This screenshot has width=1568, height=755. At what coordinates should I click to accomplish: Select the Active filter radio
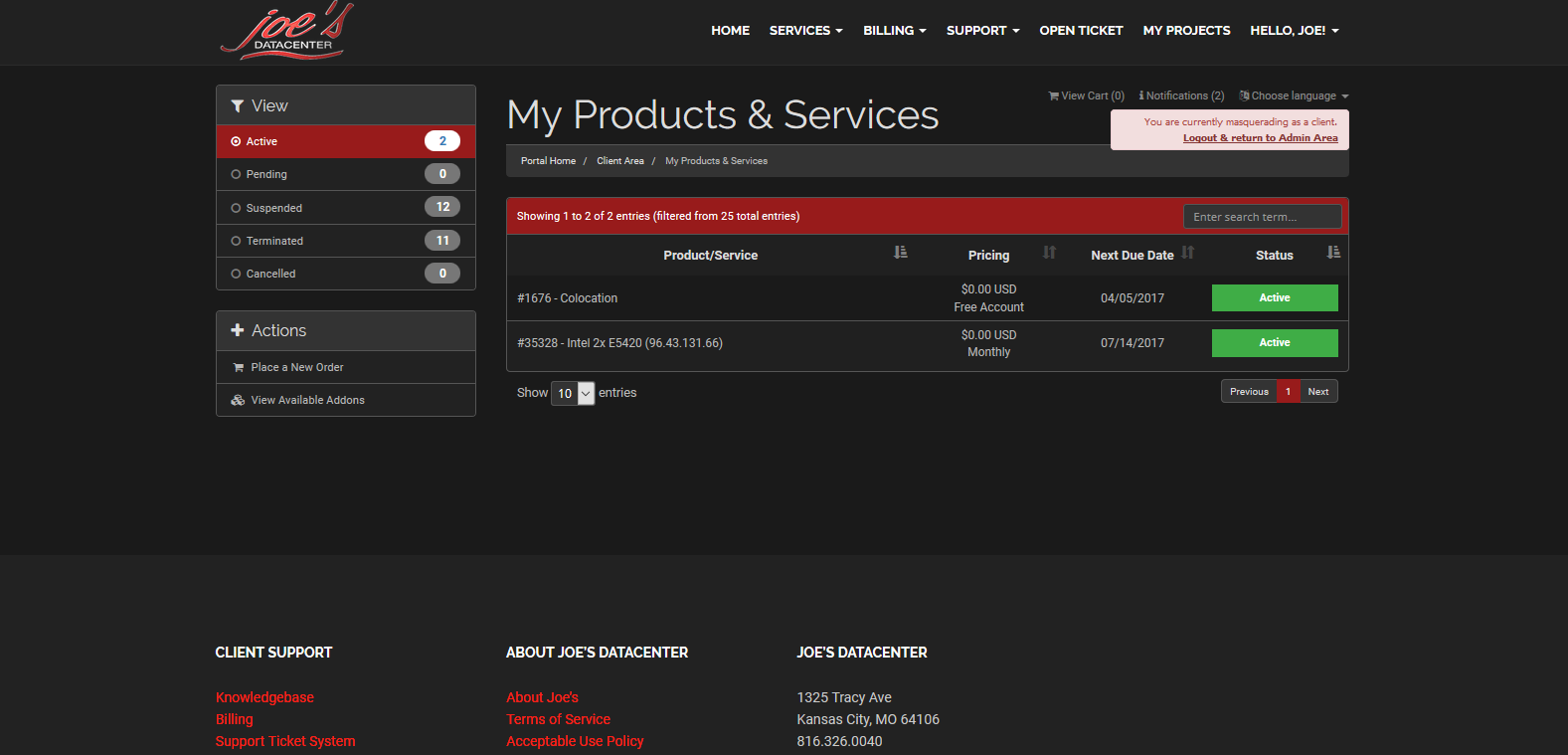[236, 141]
